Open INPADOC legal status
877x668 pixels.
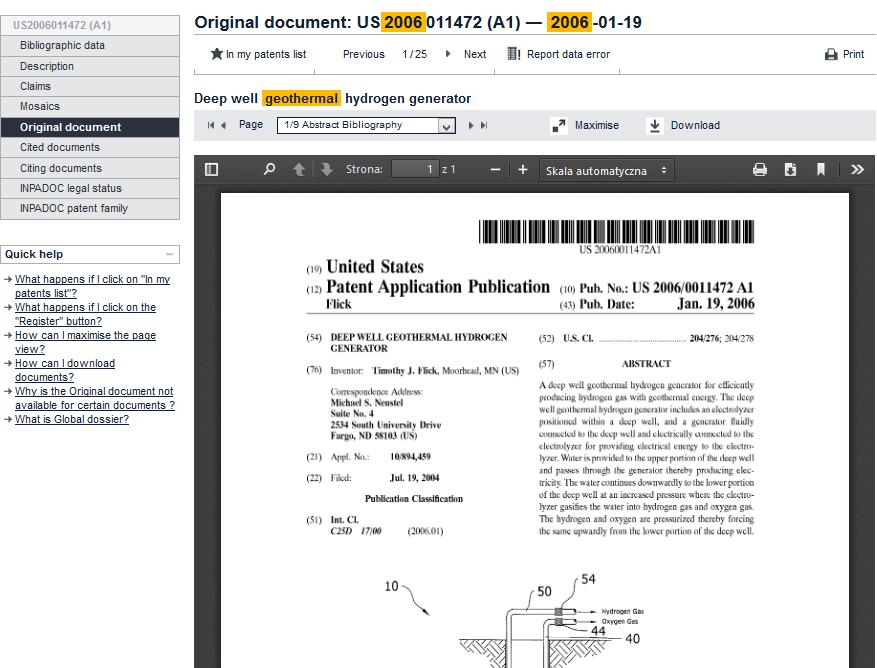click(90, 188)
